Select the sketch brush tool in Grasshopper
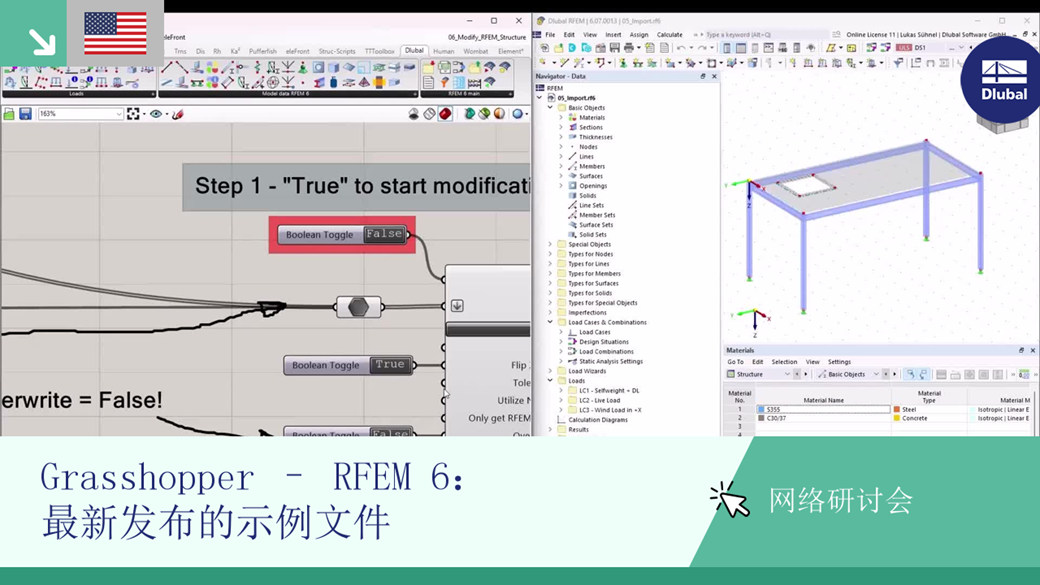 pos(178,114)
